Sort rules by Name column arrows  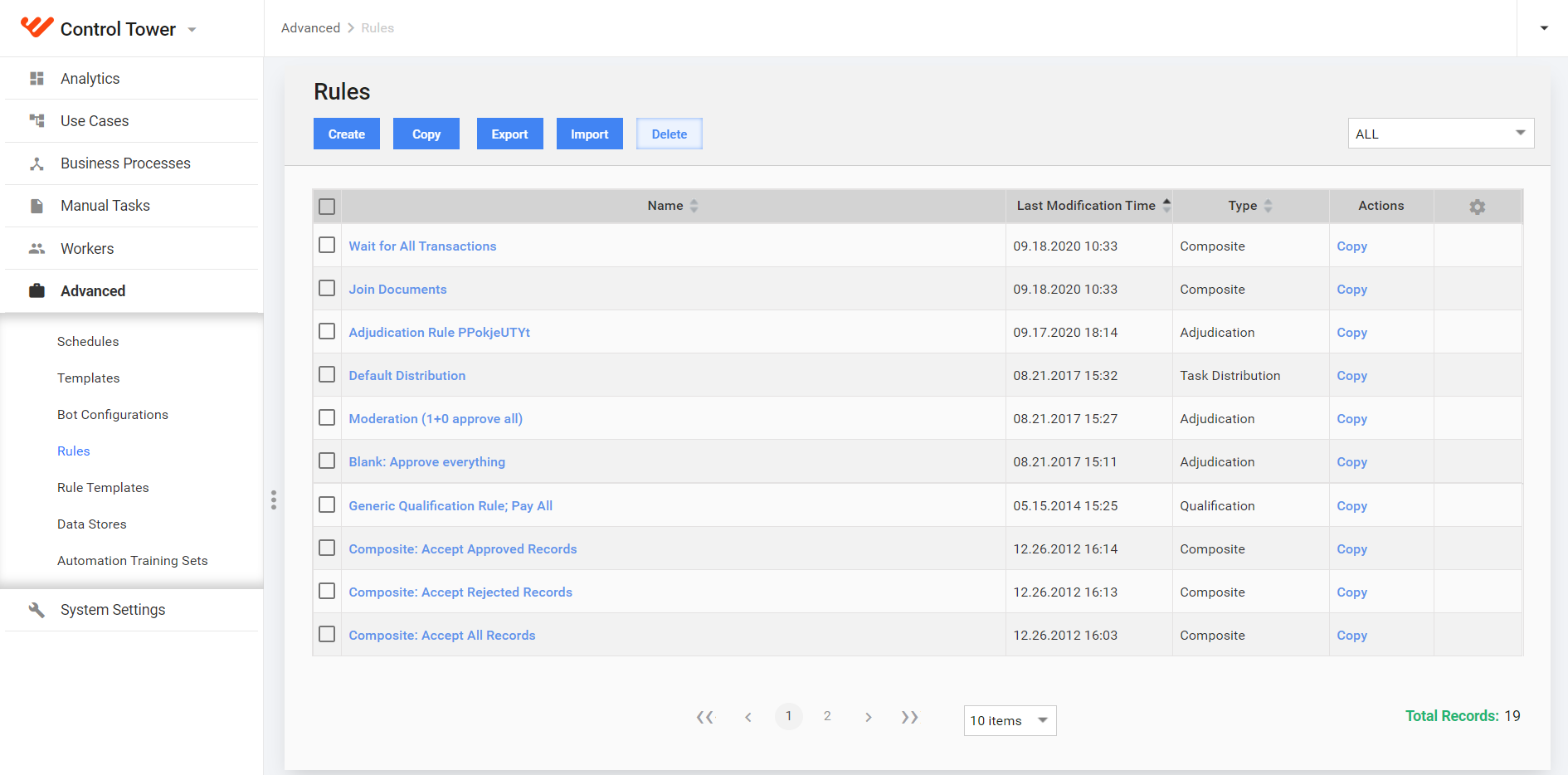pos(694,206)
